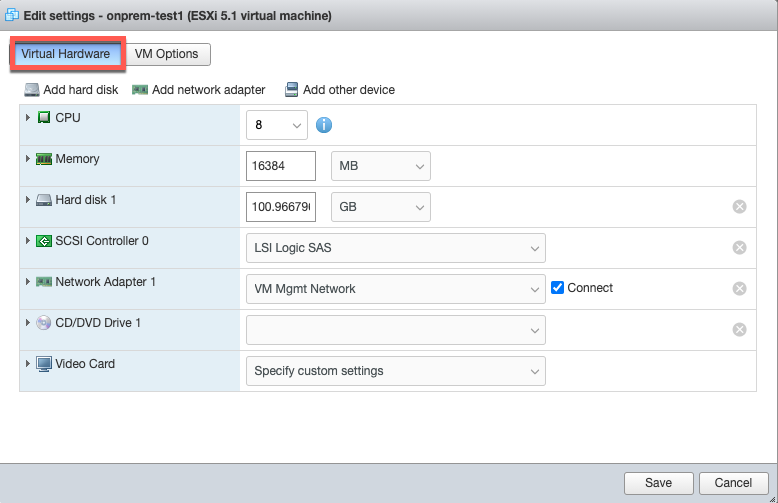The height and width of the screenshot is (503, 778).
Task: Click the Memory label text
Action: point(77,159)
